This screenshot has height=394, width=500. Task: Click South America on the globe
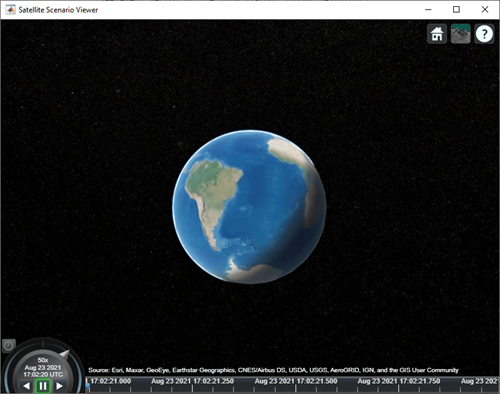[x=212, y=193]
